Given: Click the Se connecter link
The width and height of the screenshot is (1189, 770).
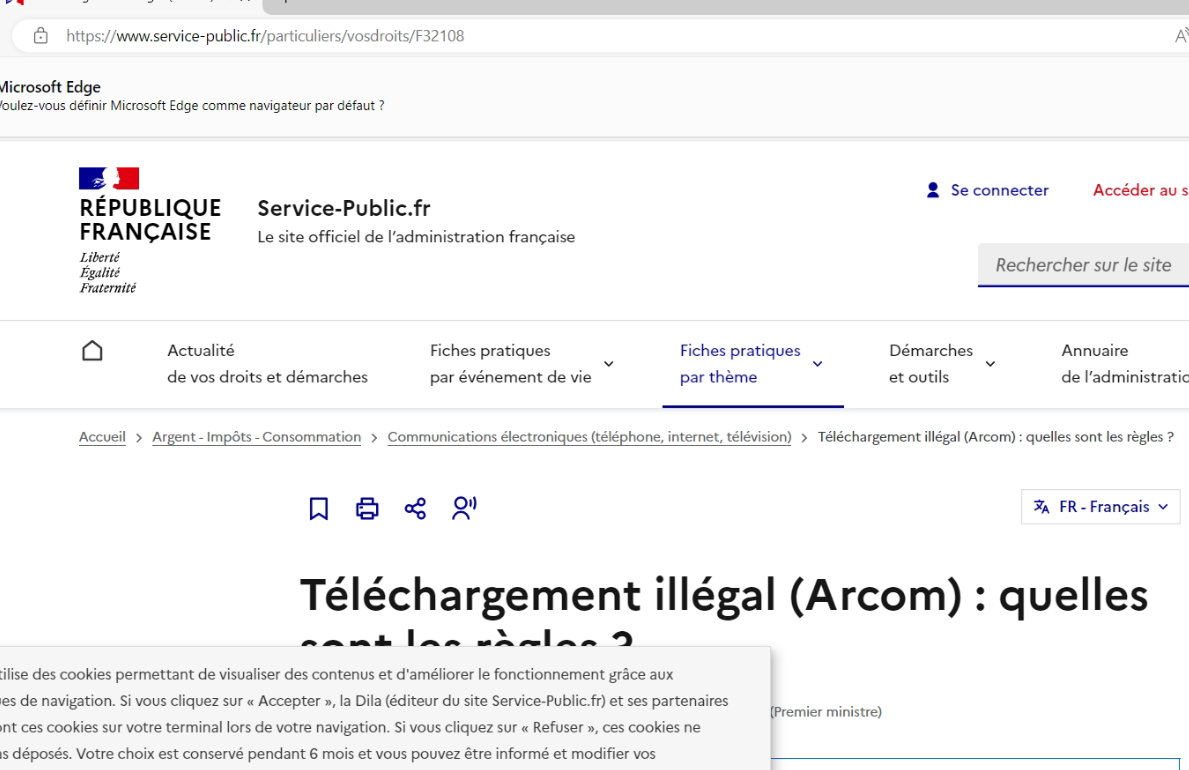Looking at the screenshot, I should coord(999,190).
